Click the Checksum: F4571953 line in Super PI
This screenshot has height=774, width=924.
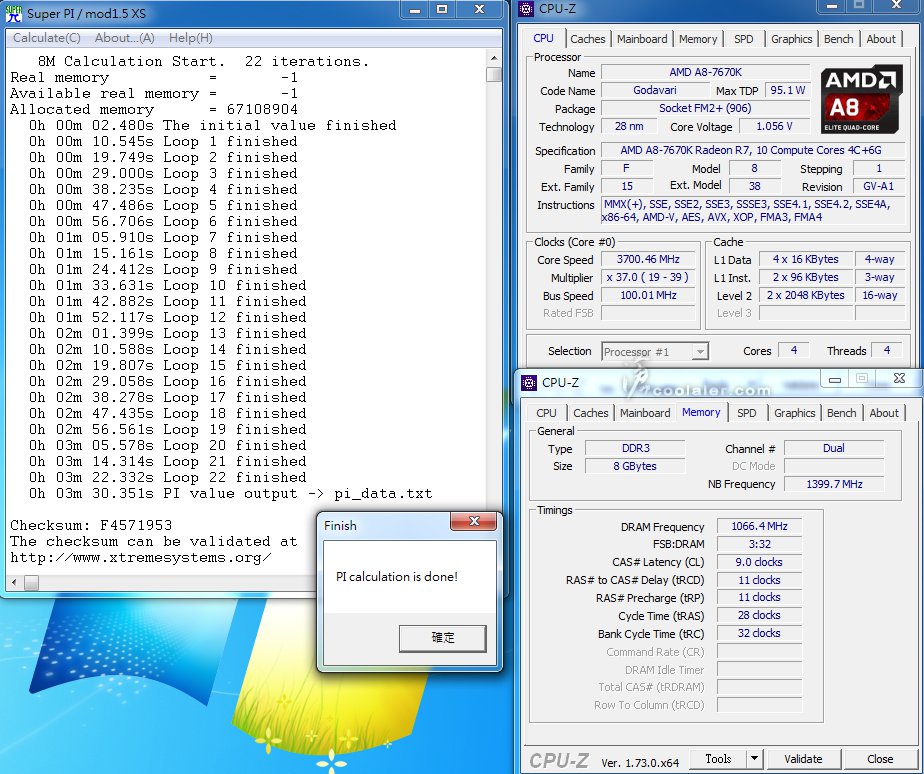pyautogui.click(x=91, y=525)
